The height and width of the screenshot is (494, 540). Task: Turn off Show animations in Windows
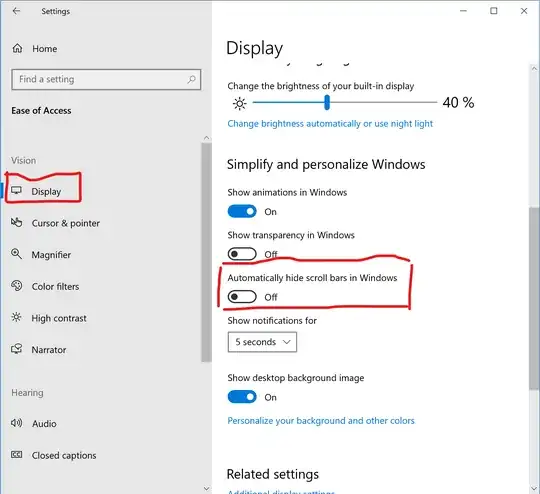242,211
